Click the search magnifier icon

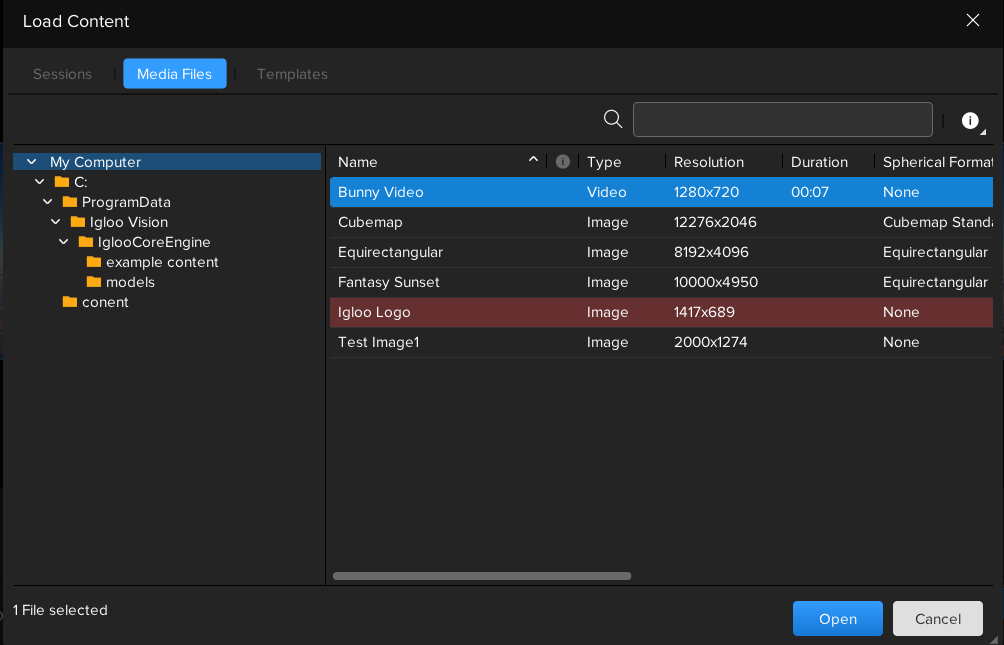point(613,120)
